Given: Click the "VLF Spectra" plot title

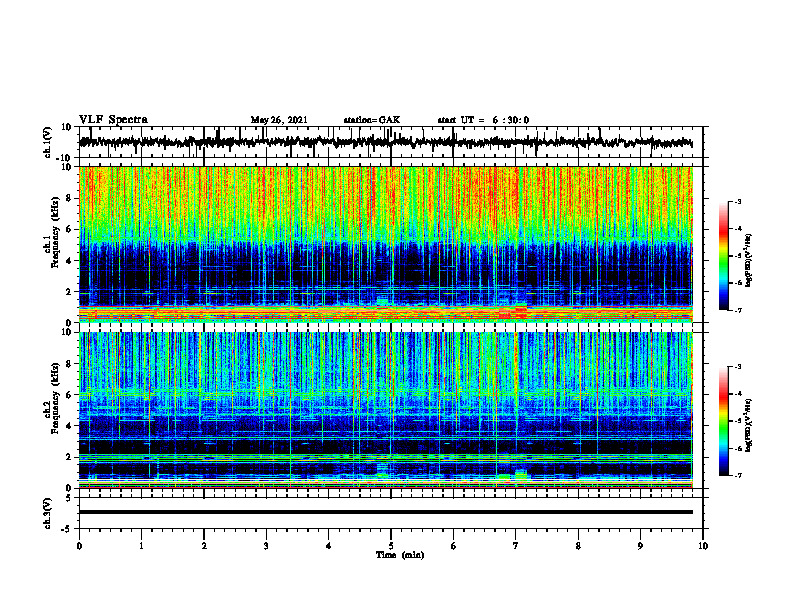Looking at the screenshot, I should [x=113, y=119].
